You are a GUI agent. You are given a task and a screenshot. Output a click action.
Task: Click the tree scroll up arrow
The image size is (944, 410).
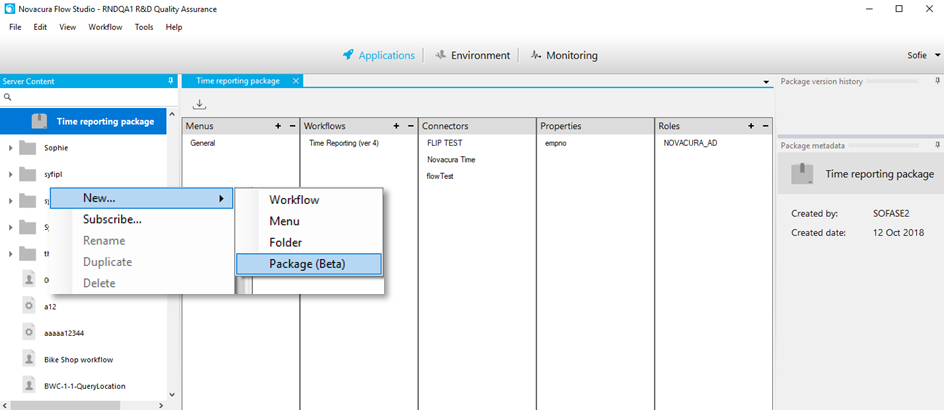(x=172, y=114)
